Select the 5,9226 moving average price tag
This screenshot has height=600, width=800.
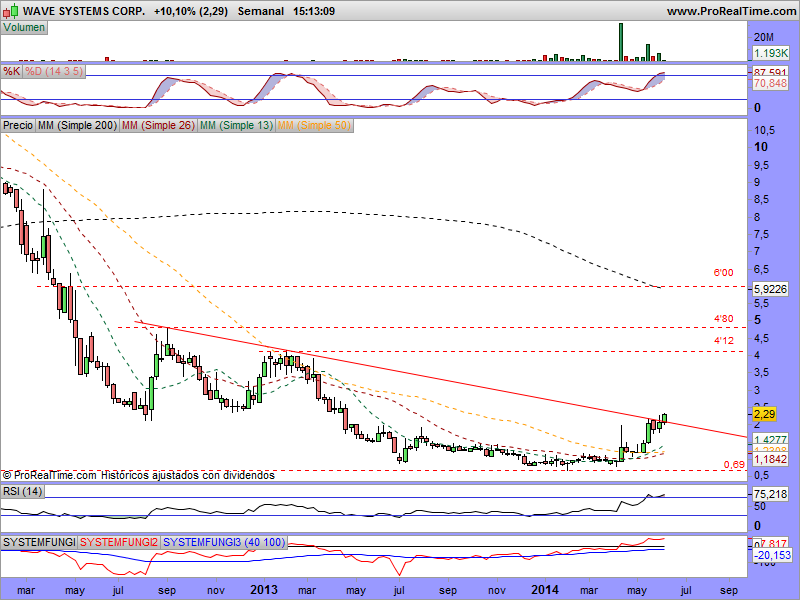point(770,289)
